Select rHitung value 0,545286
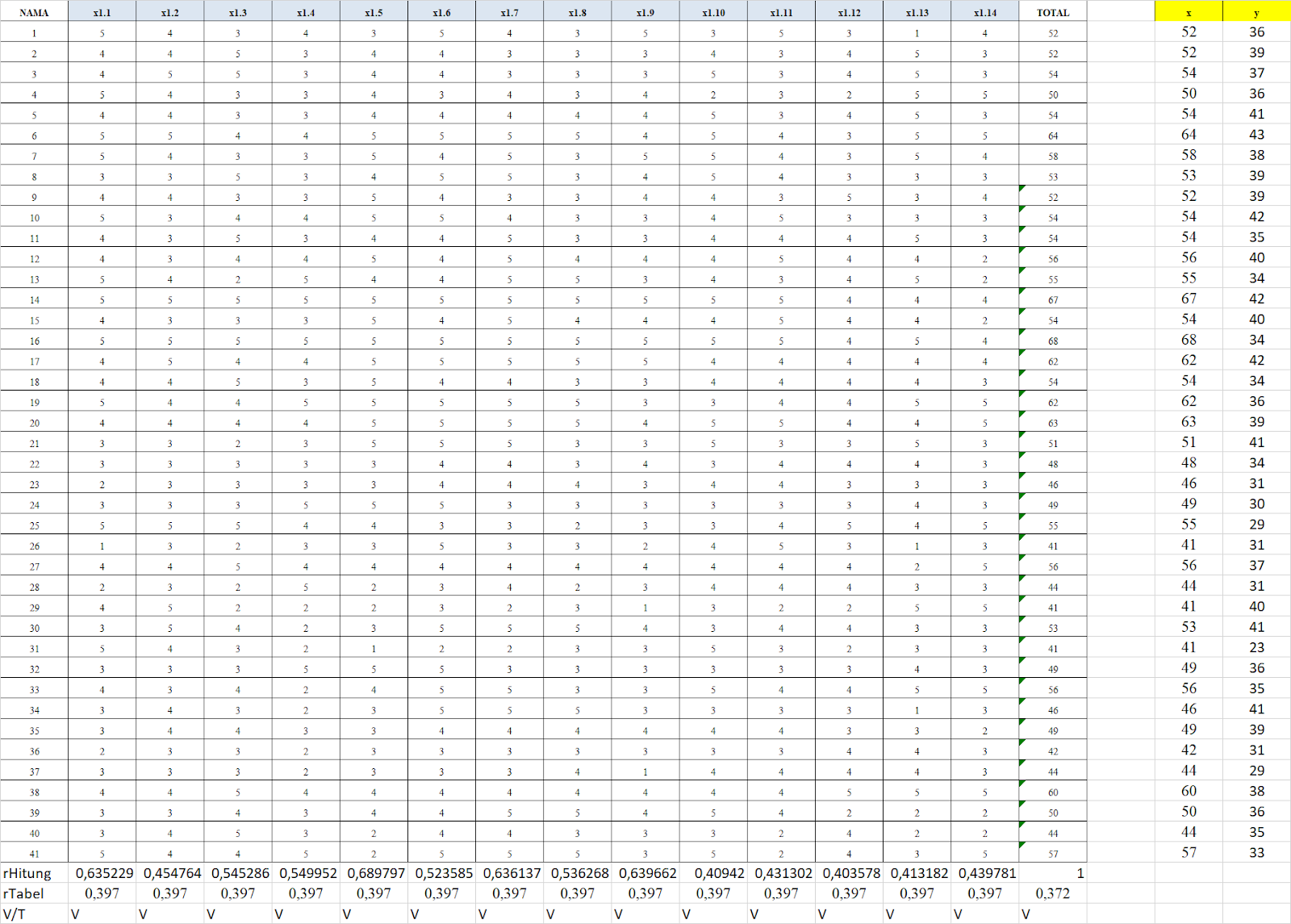The width and height of the screenshot is (1291, 924). pyautogui.click(x=240, y=873)
